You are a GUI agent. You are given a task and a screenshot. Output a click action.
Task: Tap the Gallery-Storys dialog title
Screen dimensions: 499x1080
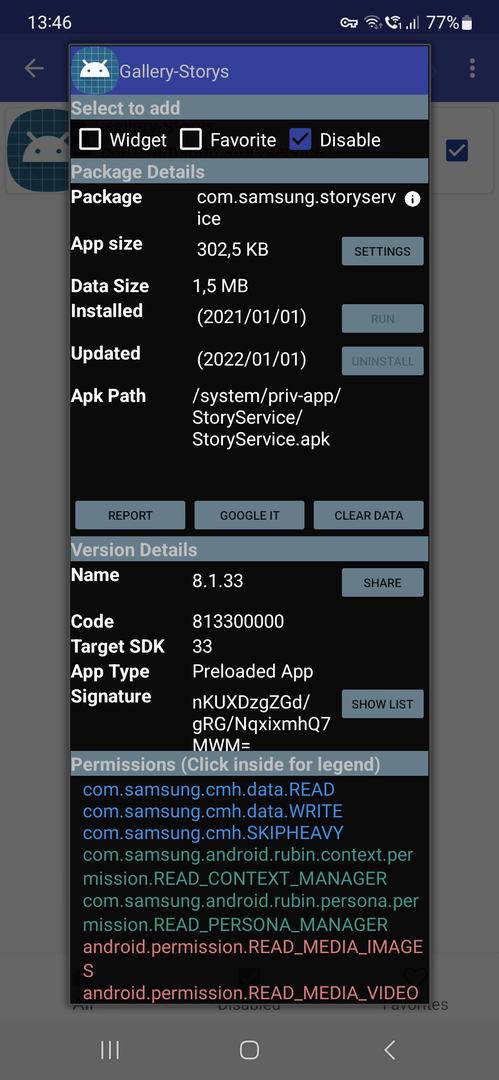pos(174,71)
